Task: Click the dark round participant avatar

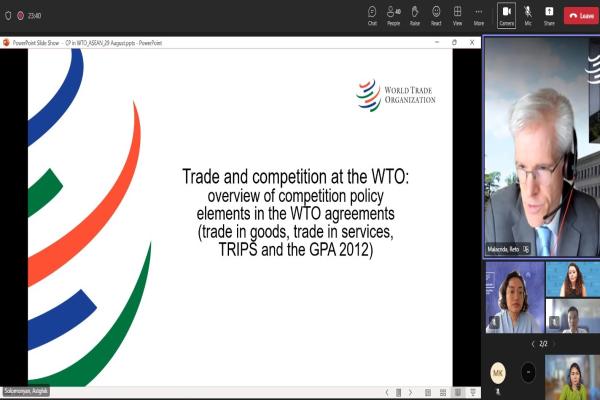Action: point(528,372)
